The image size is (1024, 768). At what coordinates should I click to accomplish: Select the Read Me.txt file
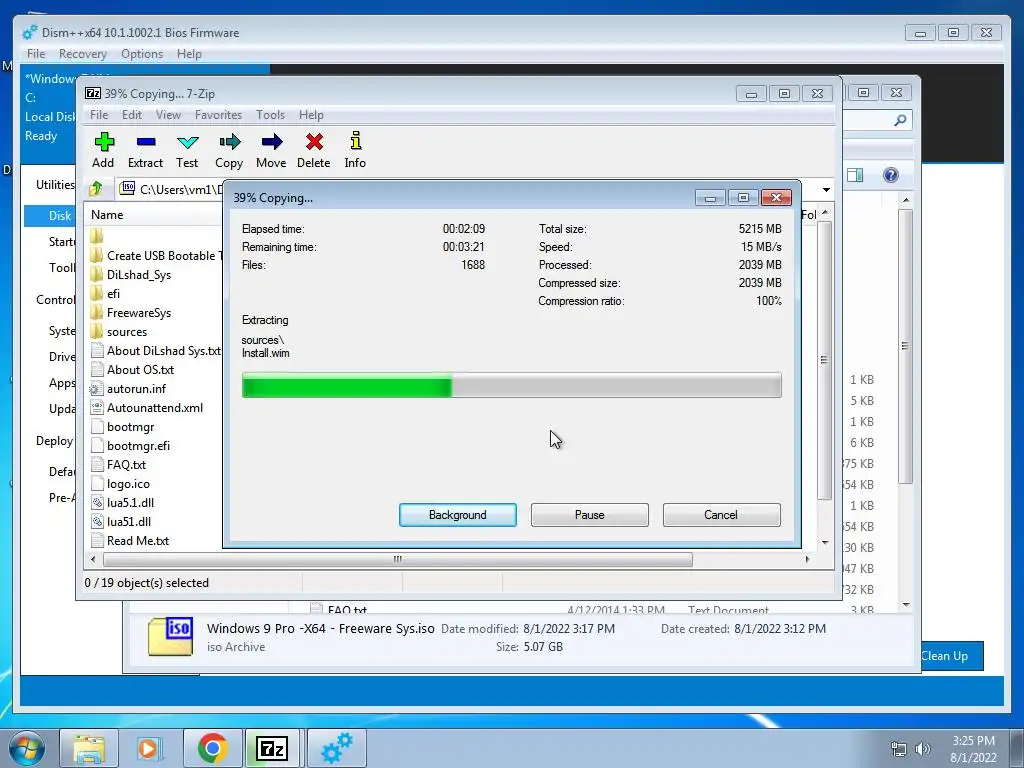130,541
